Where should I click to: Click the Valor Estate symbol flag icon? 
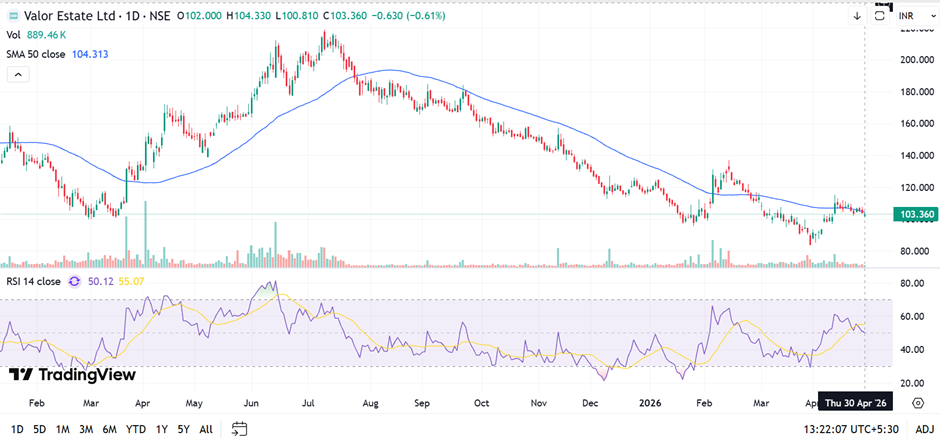tap(12, 16)
